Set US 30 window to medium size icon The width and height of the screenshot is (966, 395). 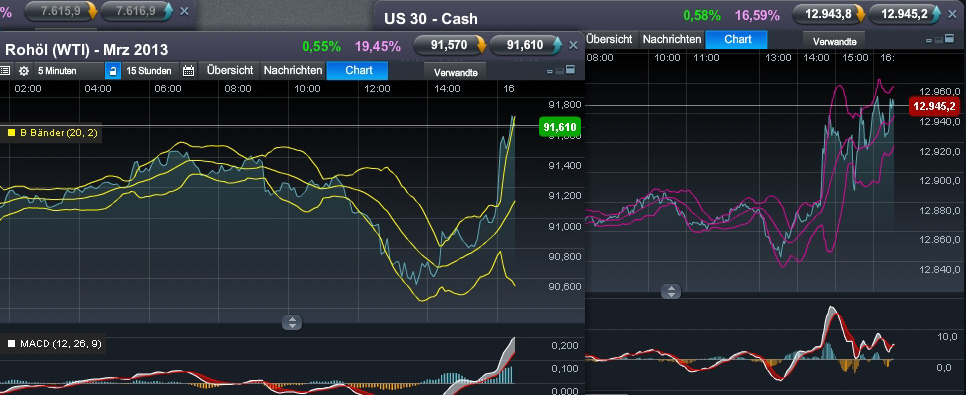(x=939, y=40)
